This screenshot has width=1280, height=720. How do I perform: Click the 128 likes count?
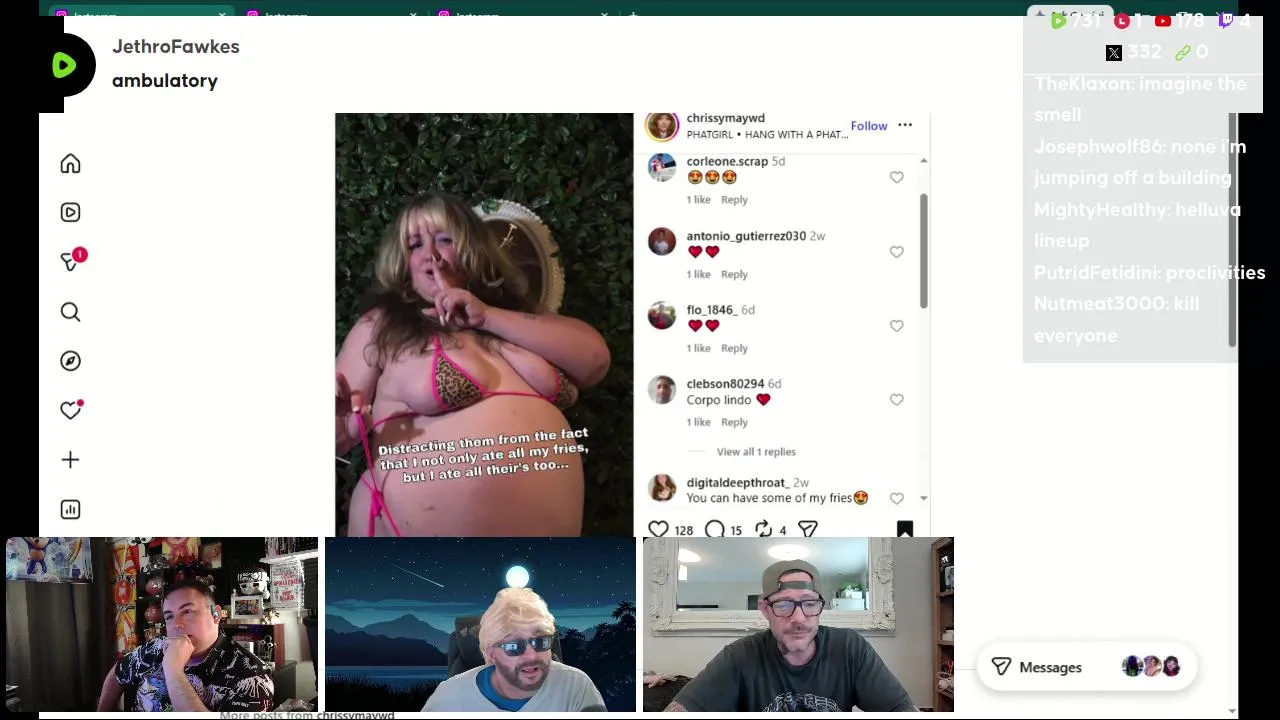(684, 530)
